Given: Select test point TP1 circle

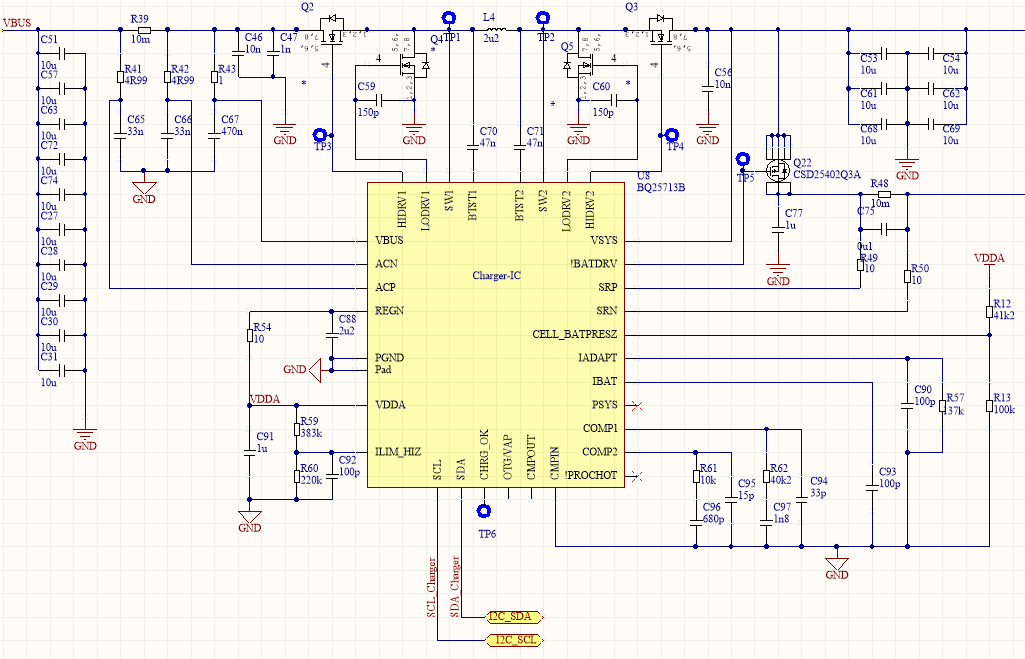Looking at the screenshot, I should [x=449, y=18].
